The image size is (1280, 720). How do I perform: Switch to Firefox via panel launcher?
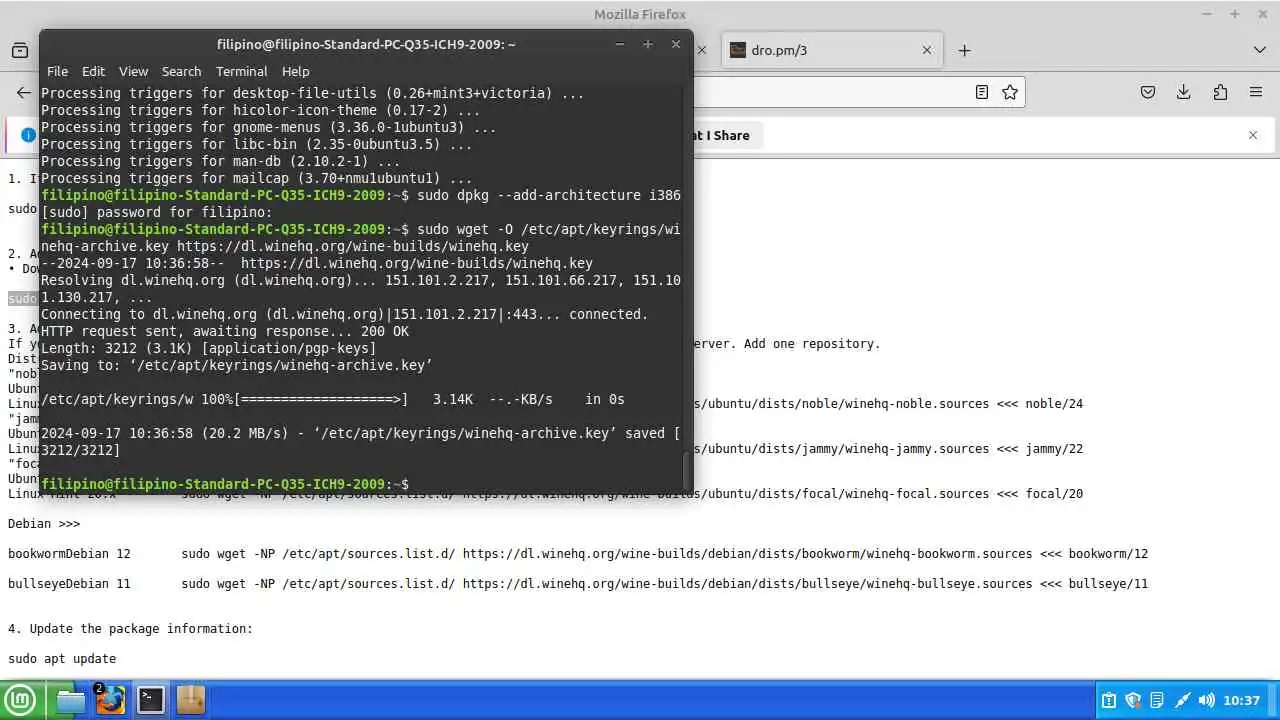point(110,700)
